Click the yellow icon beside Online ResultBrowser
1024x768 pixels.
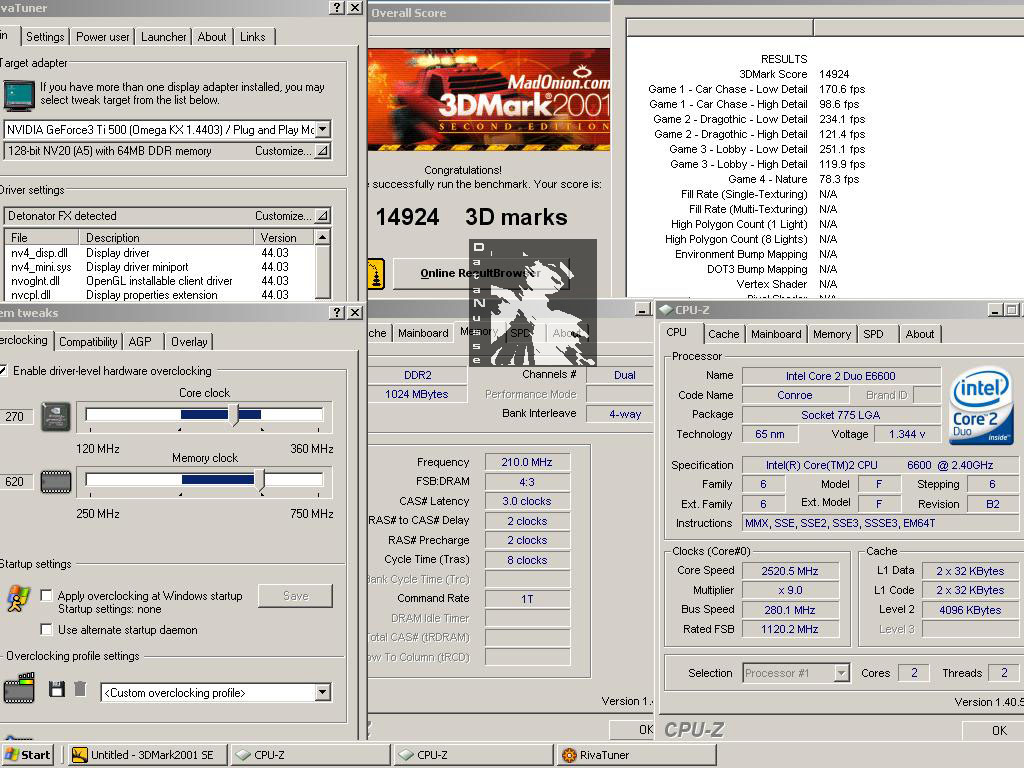[x=376, y=274]
